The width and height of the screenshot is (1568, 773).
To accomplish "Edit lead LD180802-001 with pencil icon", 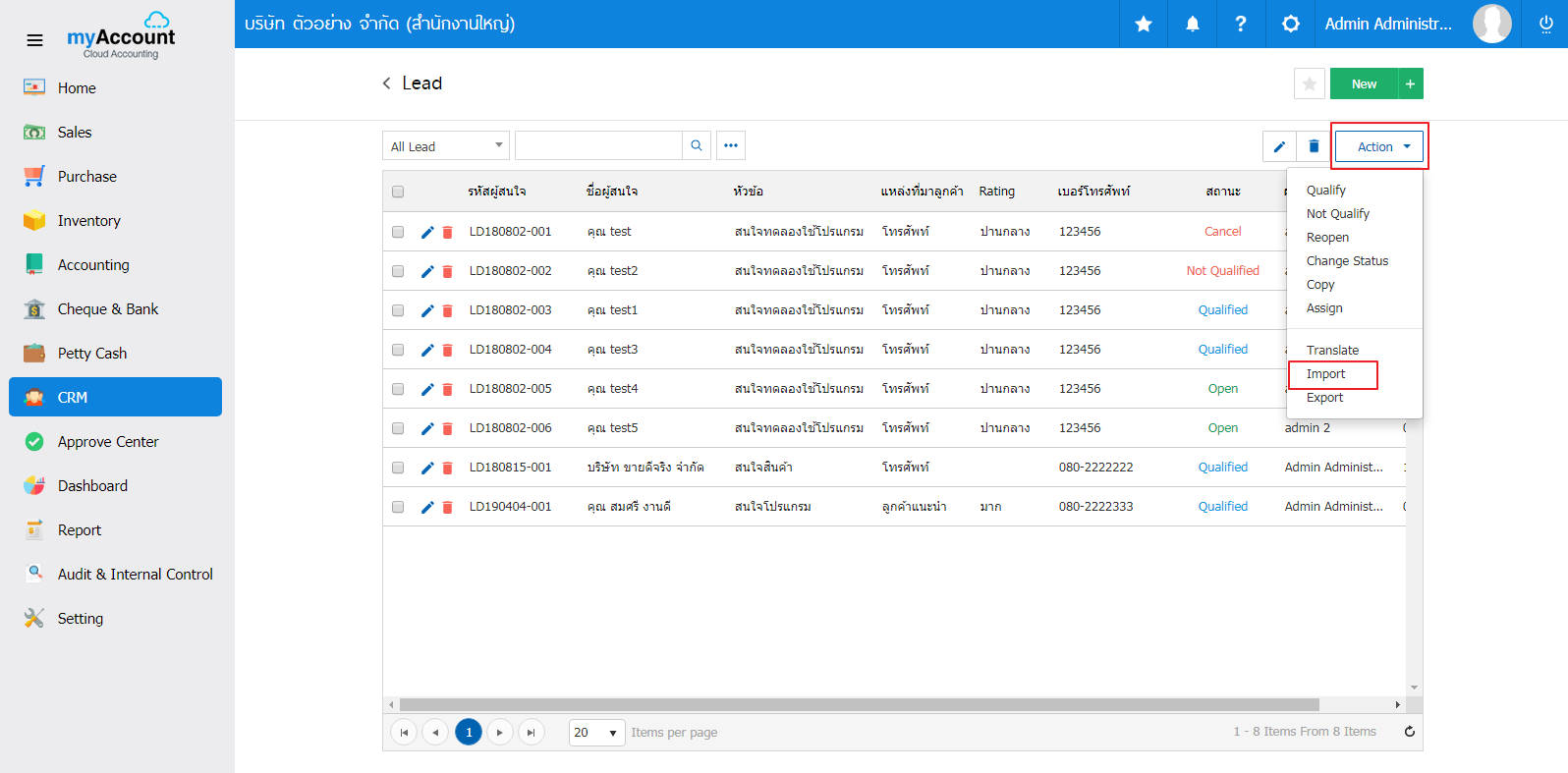I will click(x=427, y=232).
